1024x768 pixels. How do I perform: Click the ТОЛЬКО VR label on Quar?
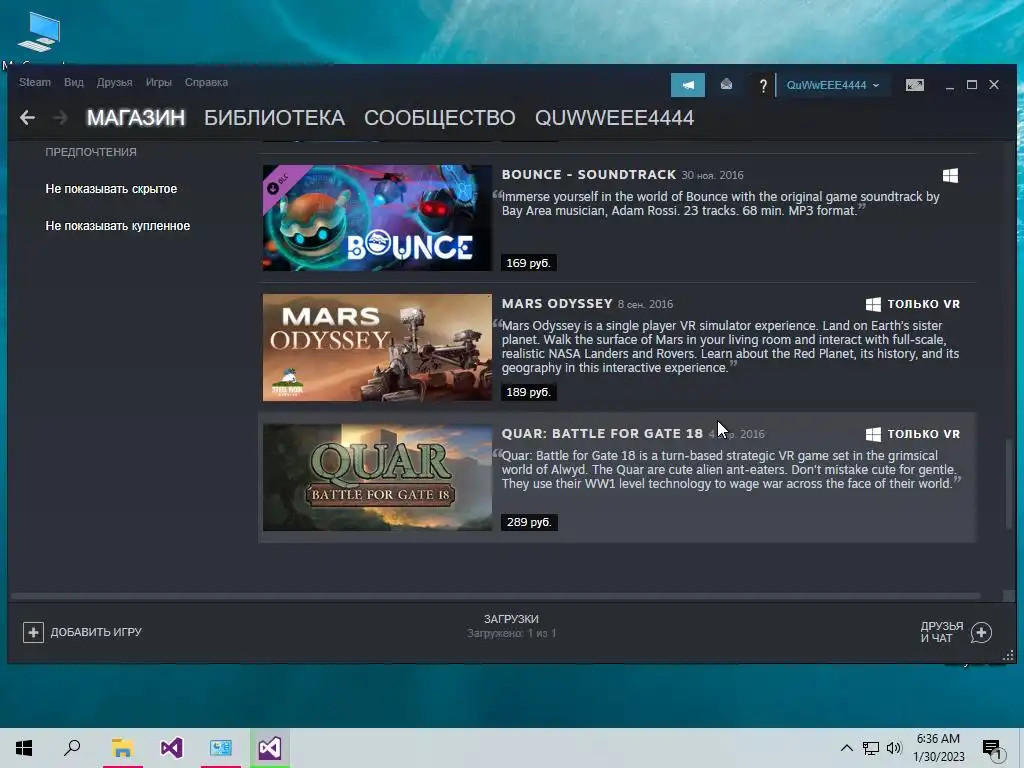coord(923,434)
